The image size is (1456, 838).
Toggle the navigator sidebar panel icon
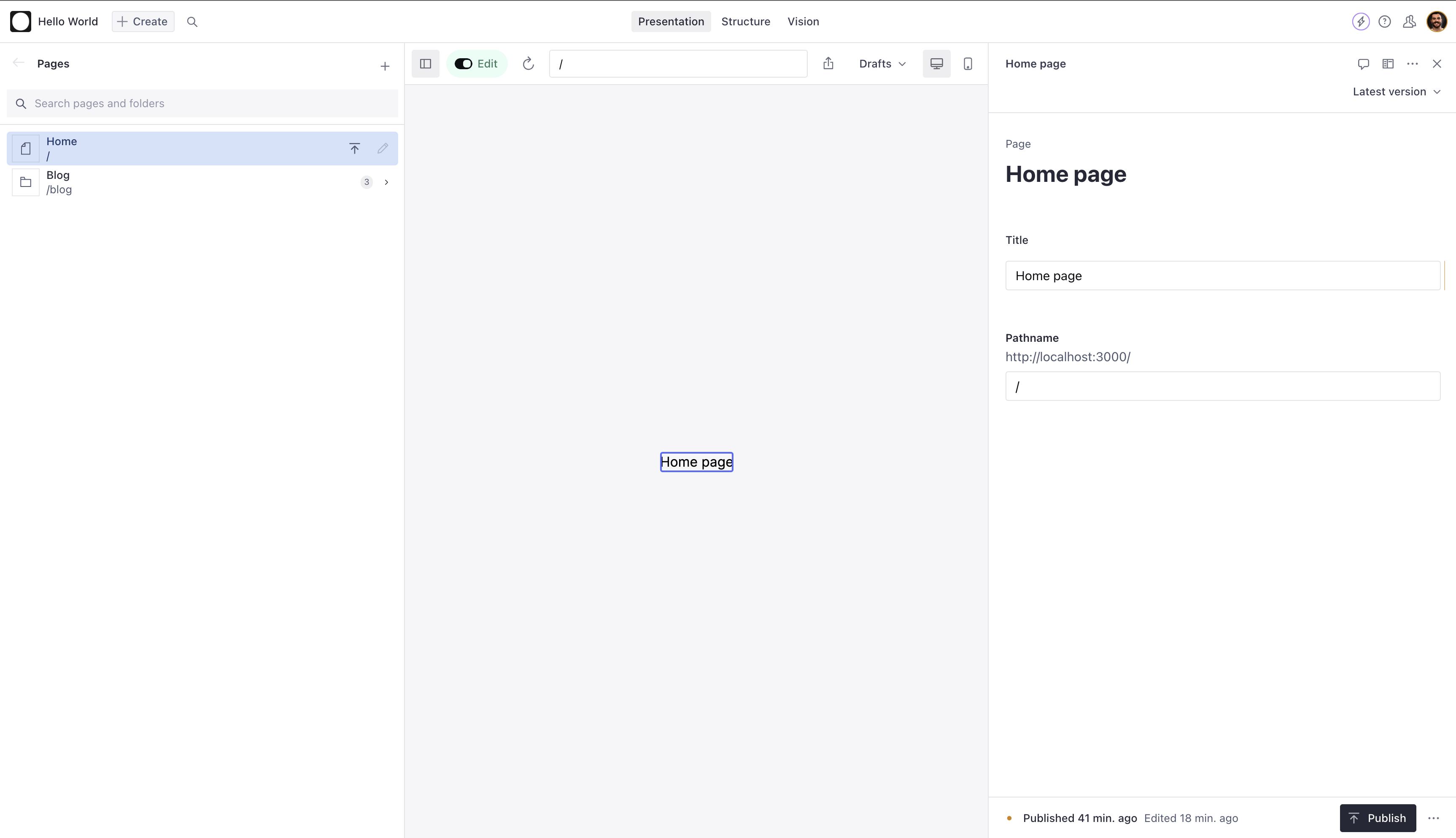(x=425, y=63)
